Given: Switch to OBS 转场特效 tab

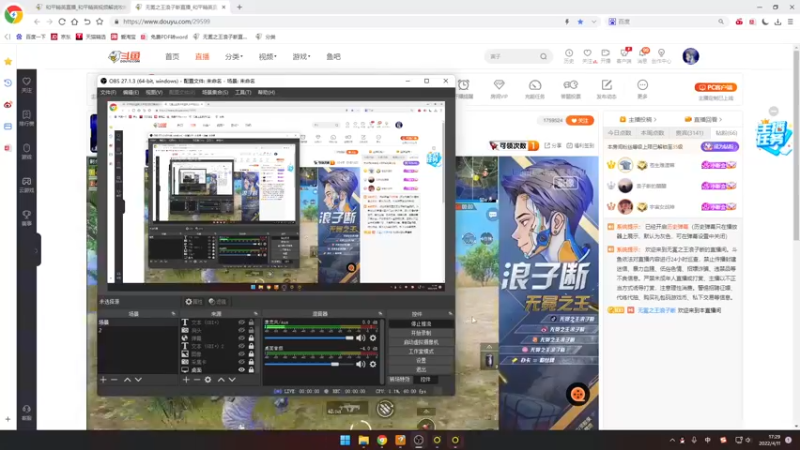Looking at the screenshot, I should coord(399,380).
